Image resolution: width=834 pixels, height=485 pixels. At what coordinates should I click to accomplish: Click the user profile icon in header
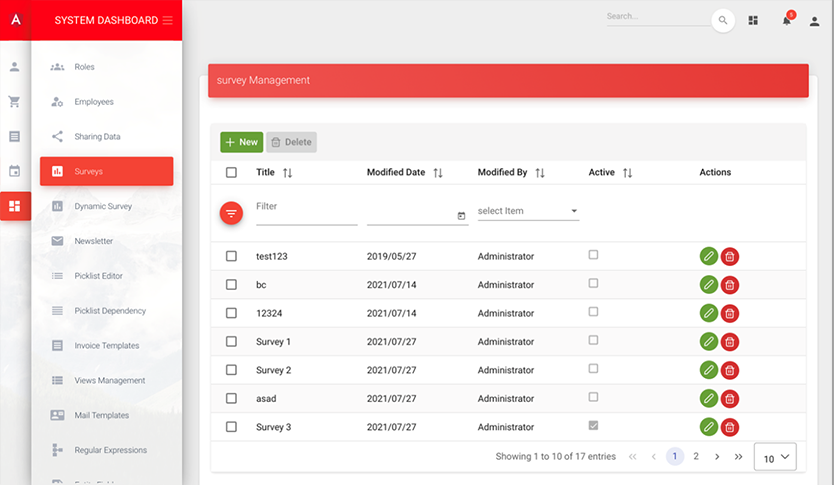pyautogui.click(x=814, y=21)
